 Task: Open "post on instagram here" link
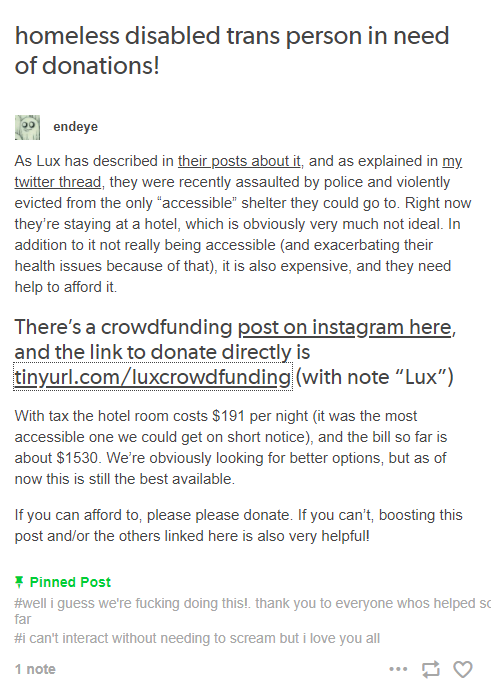click(344, 327)
